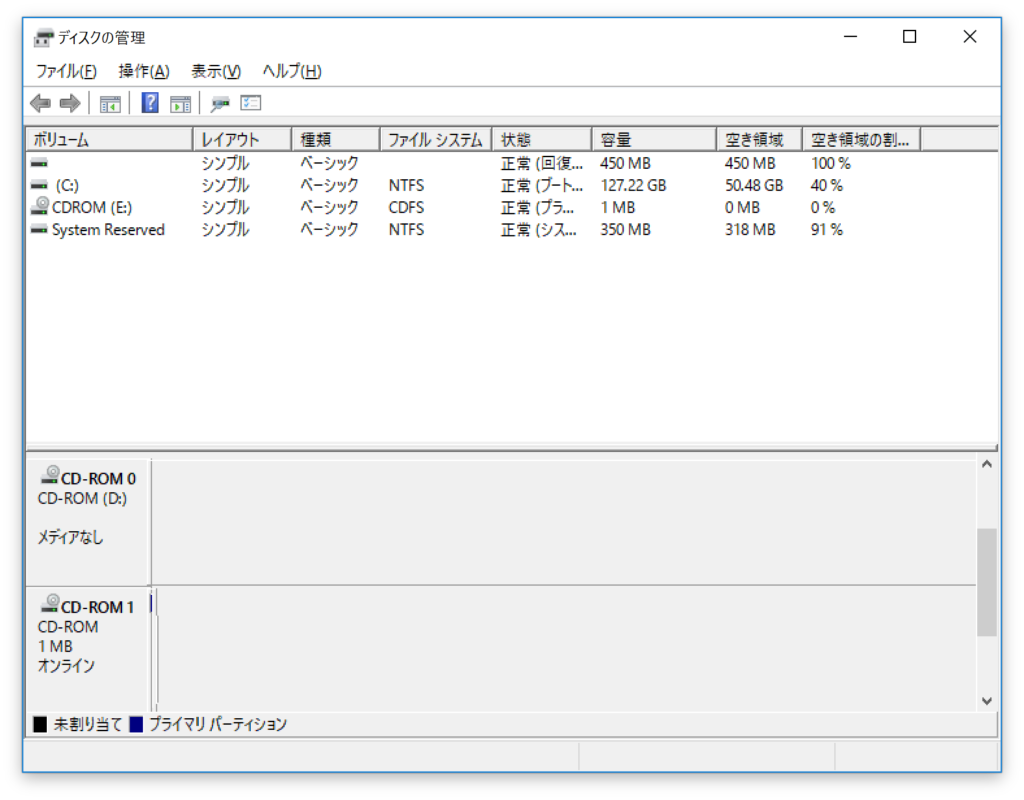Screen dimensions: 1024x800
Task: Sort by the ファイル システム column header
Action: tap(436, 139)
